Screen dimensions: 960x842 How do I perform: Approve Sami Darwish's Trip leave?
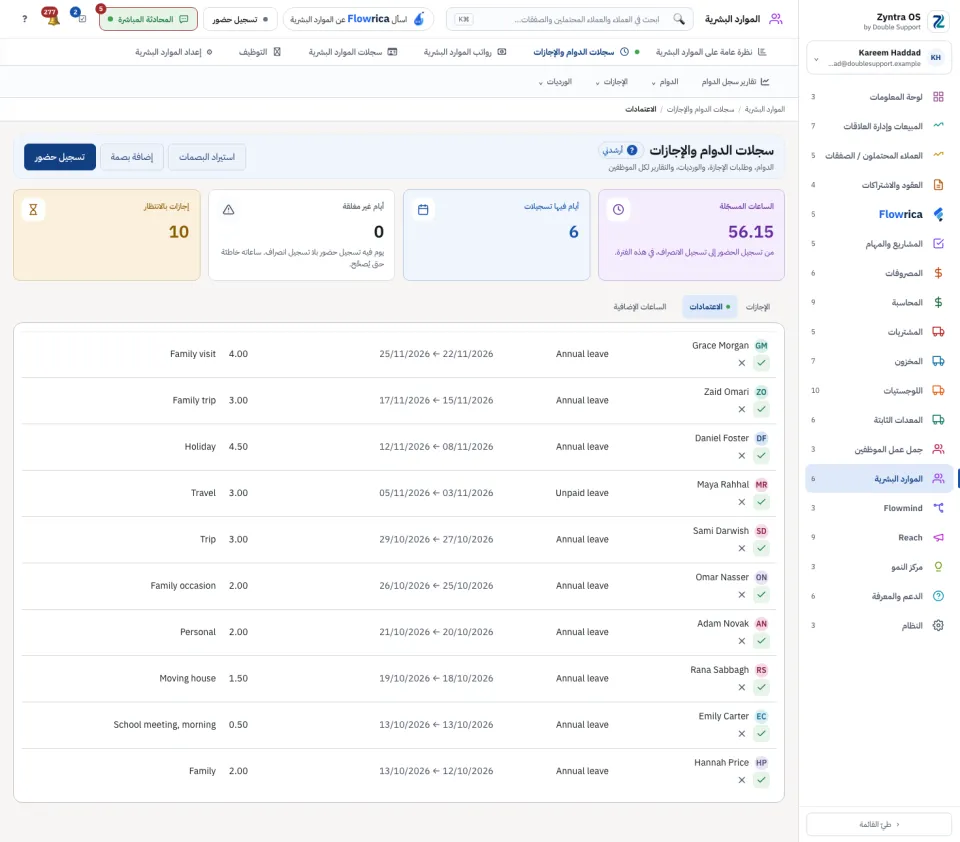[x=761, y=549]
